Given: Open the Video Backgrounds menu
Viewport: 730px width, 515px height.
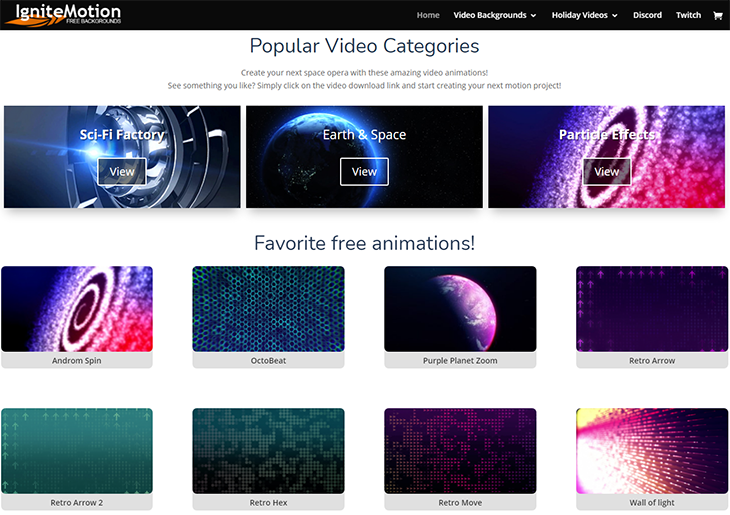Looking at the screenshot, I should (x=495, y=15).
